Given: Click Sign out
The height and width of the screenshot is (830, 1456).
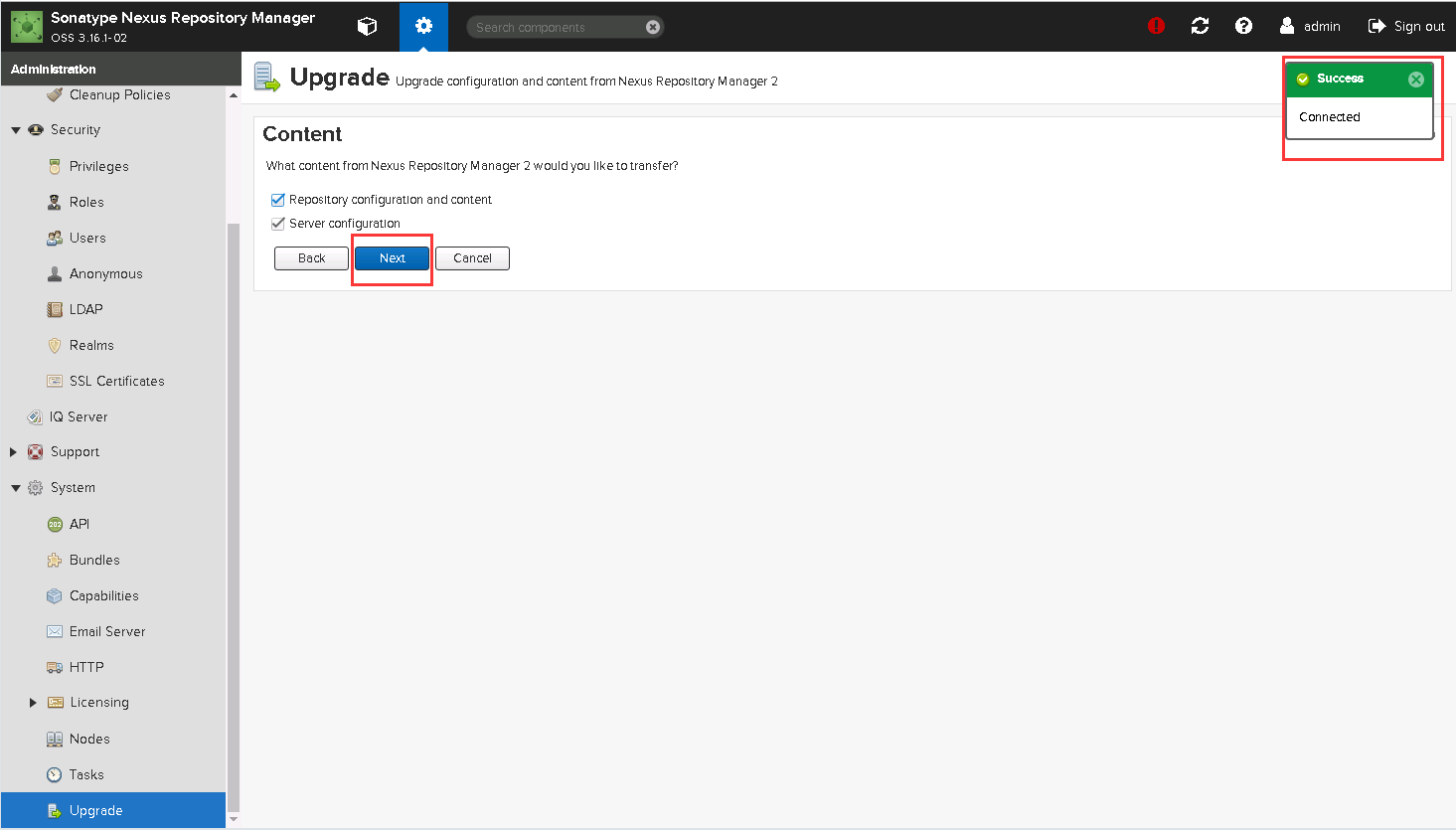Looking at the screenshot, I should coord(1406,26).
